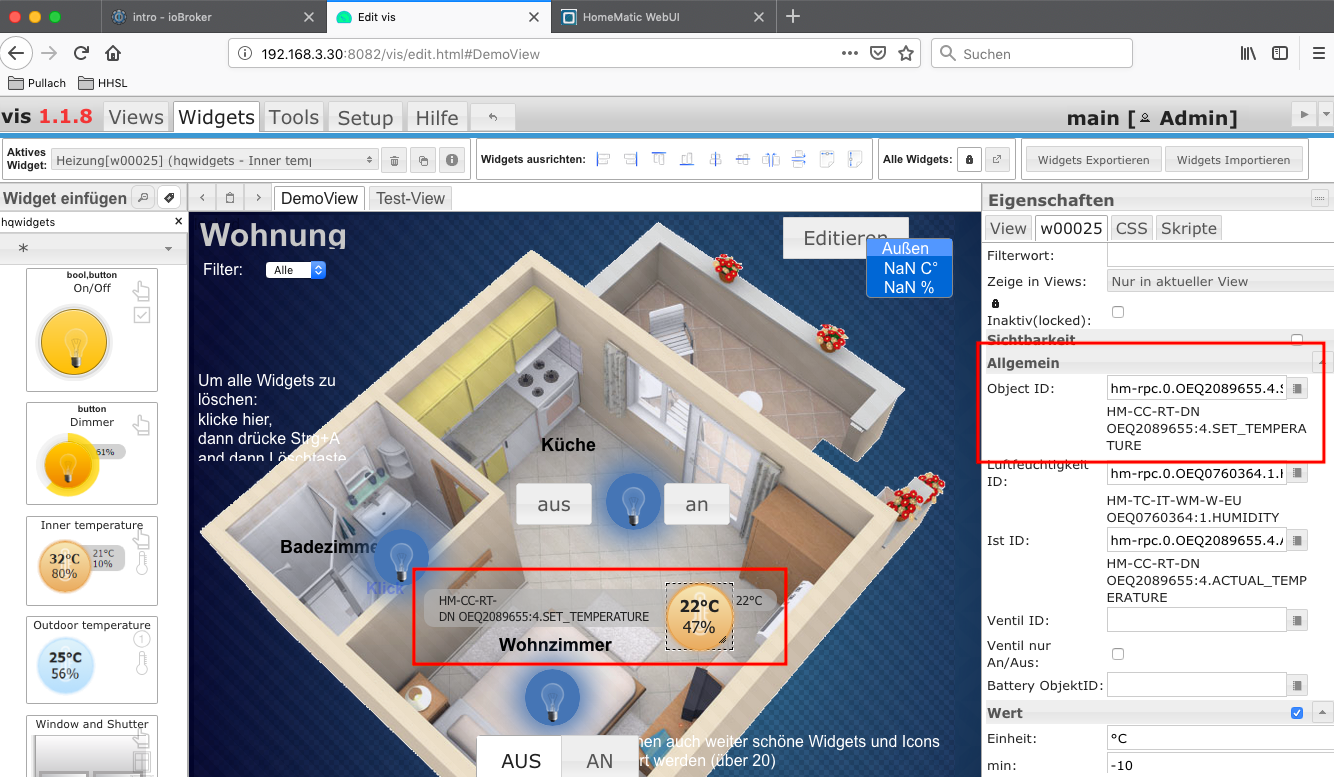
Task: Center widgets vertically via align icon
Action: pyautogui.click(x=743, y=159)
